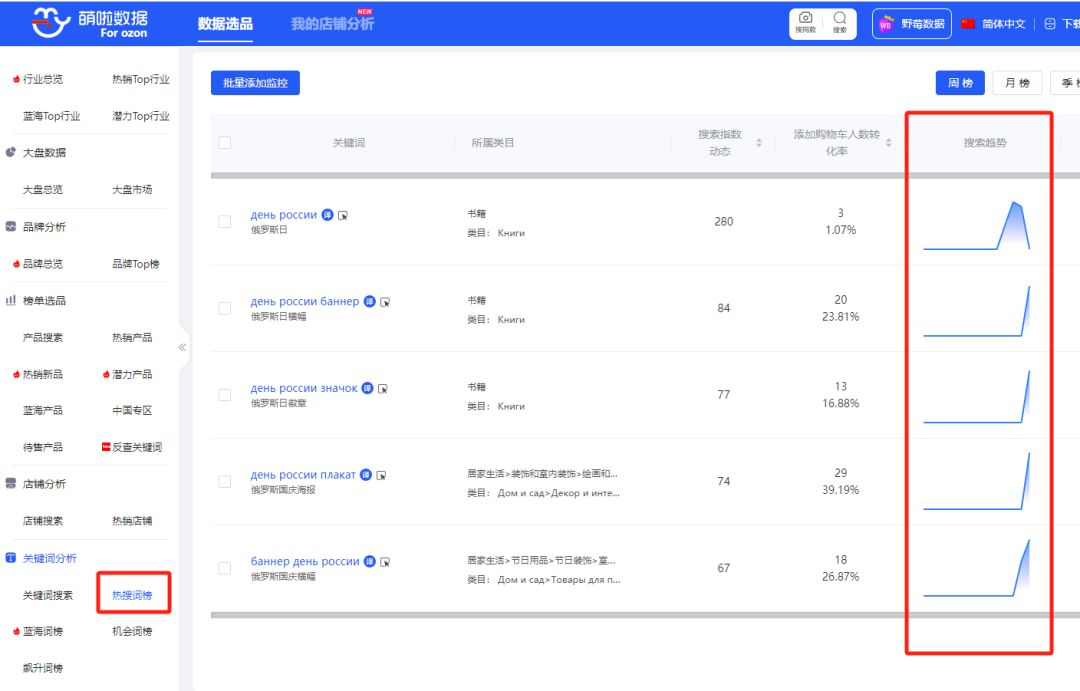
Task: Select 热搜词榜 in sidebar
Action: [x=132, y=595]
